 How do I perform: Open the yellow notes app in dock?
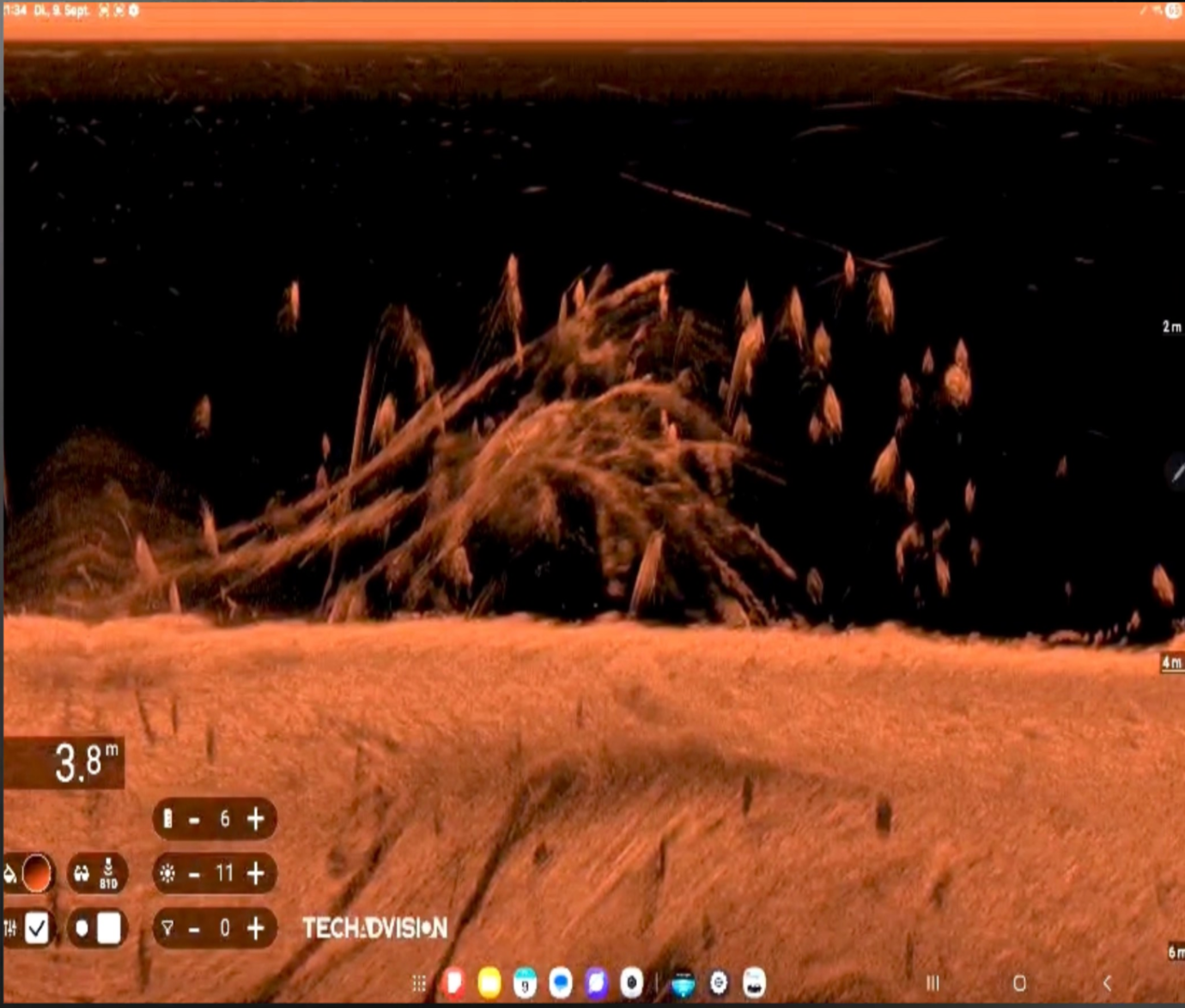point(489,983)
